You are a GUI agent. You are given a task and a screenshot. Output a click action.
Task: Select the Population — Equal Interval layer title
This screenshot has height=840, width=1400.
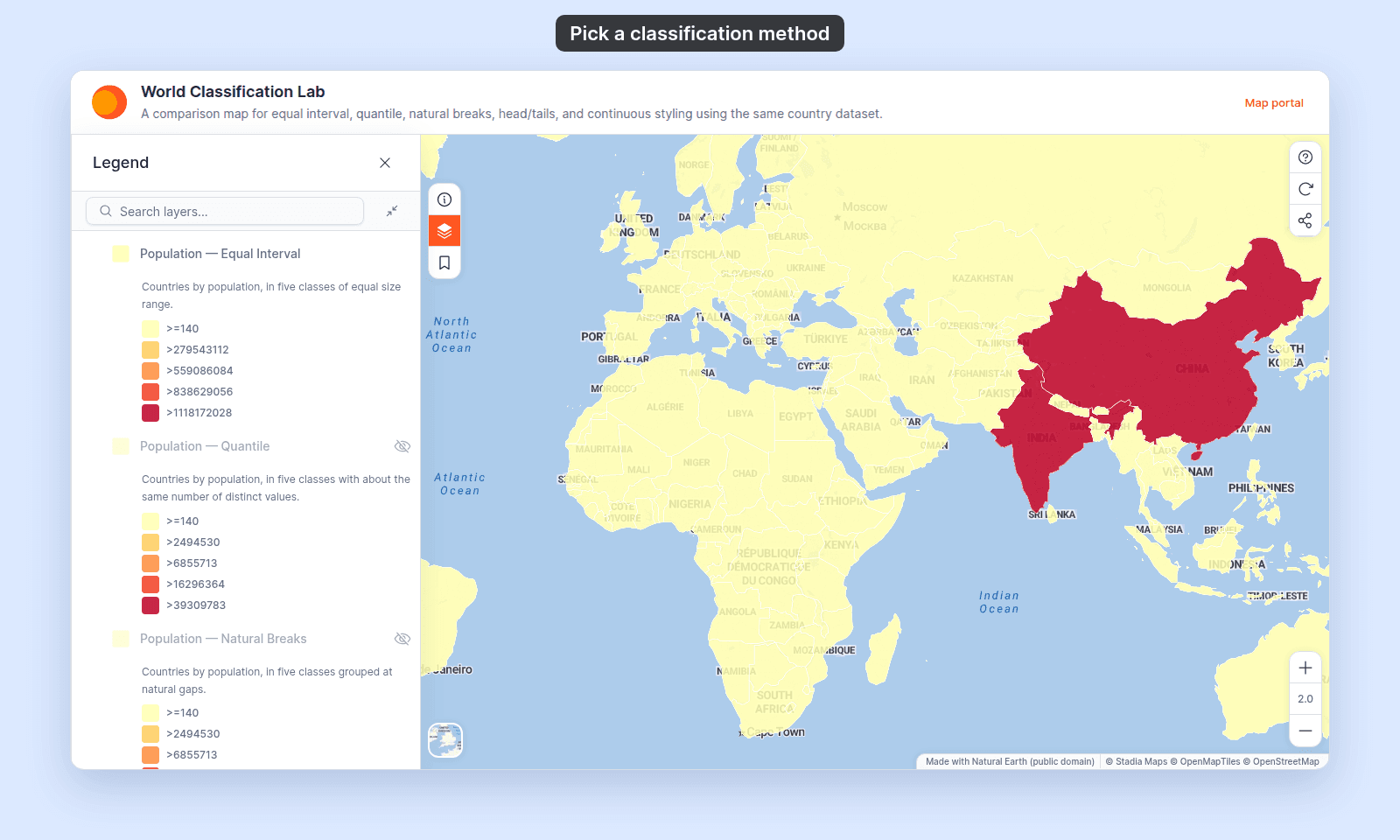[x=220, y=254]
